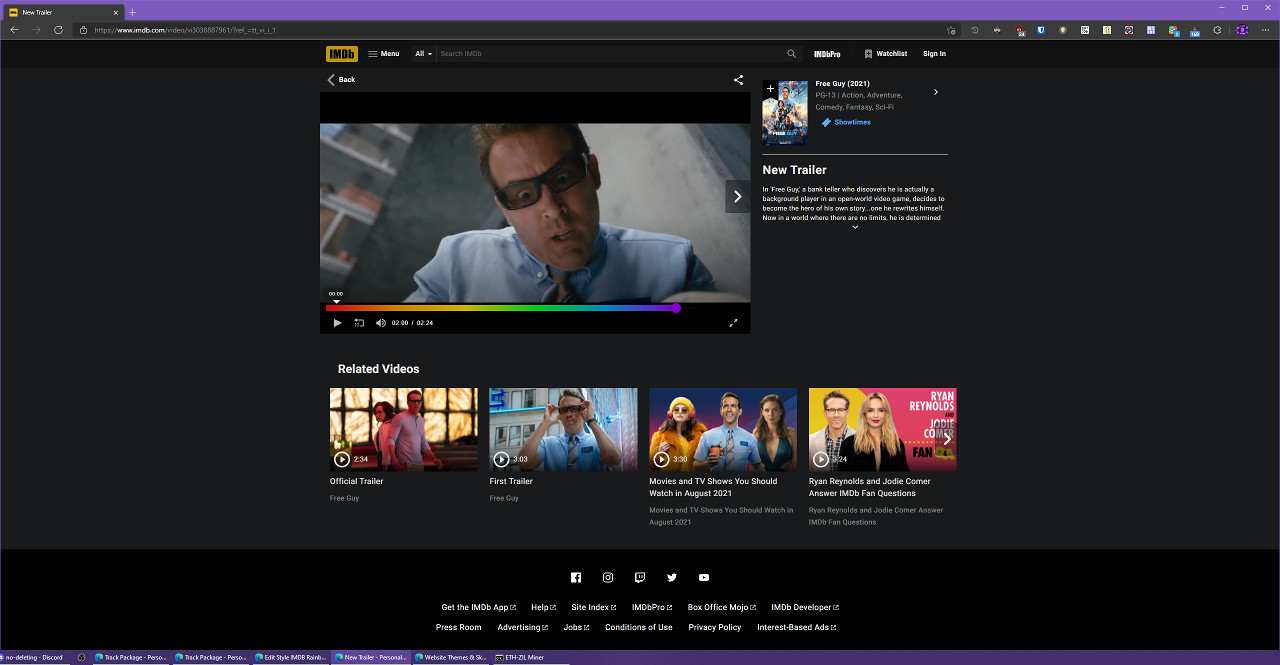Open IMDb's YouTube channel from the footer
This screenshot has height=665, width=1280.
tap(704, 577)
